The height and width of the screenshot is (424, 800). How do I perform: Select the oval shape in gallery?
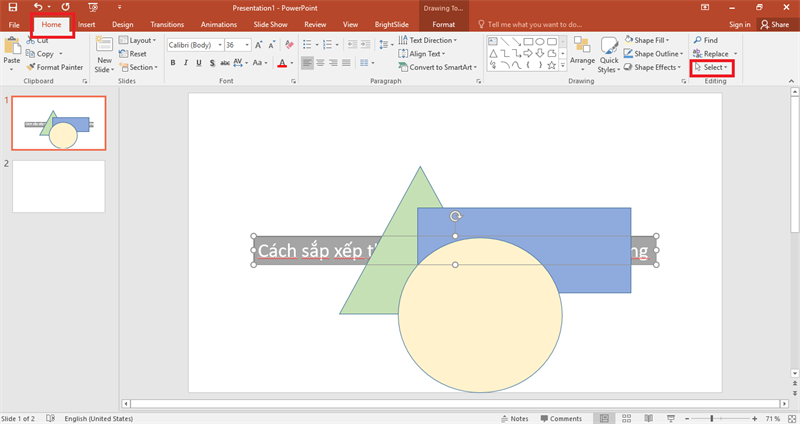(x=540, y=41)
